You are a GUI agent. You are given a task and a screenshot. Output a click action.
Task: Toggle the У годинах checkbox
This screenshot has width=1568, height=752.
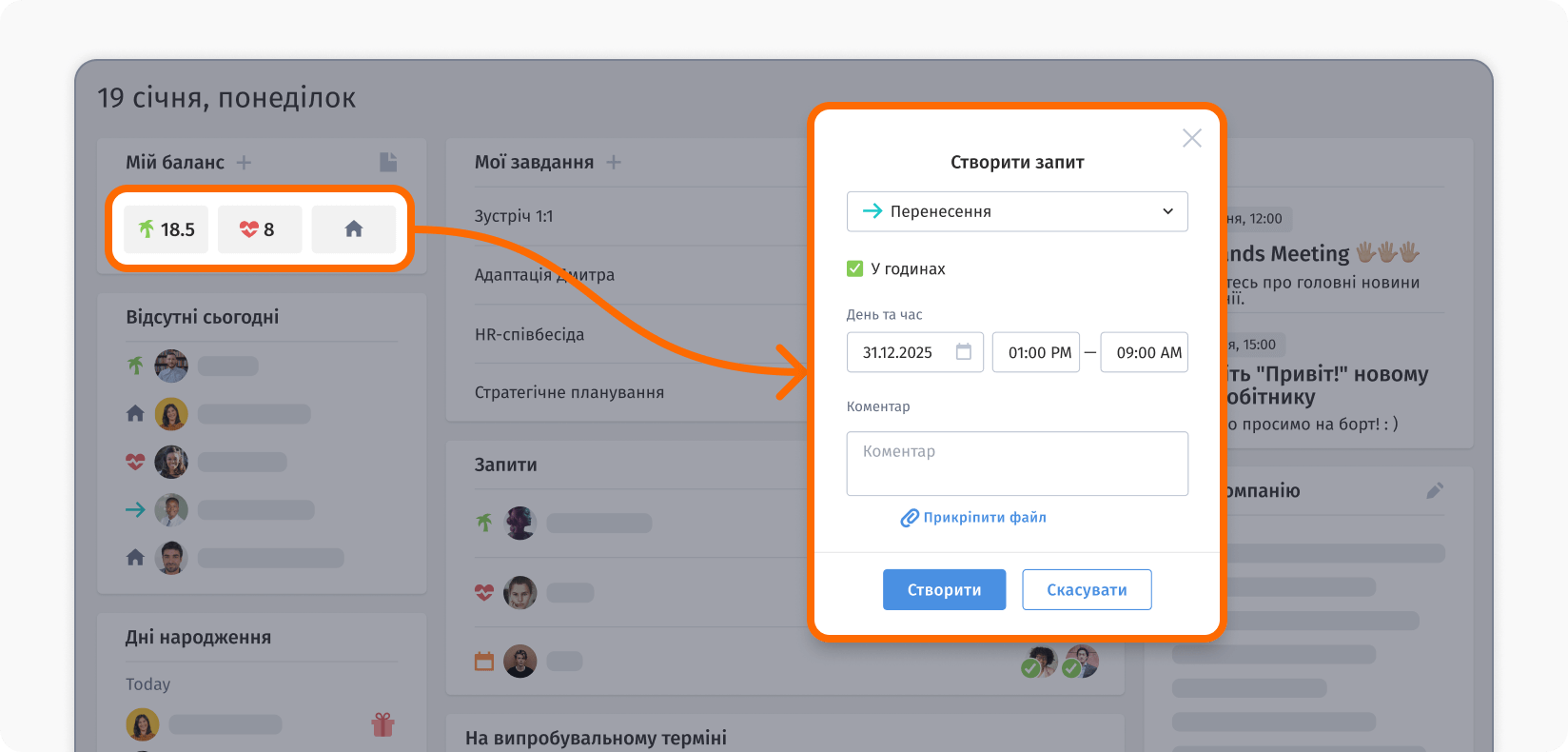pos(854,269)
